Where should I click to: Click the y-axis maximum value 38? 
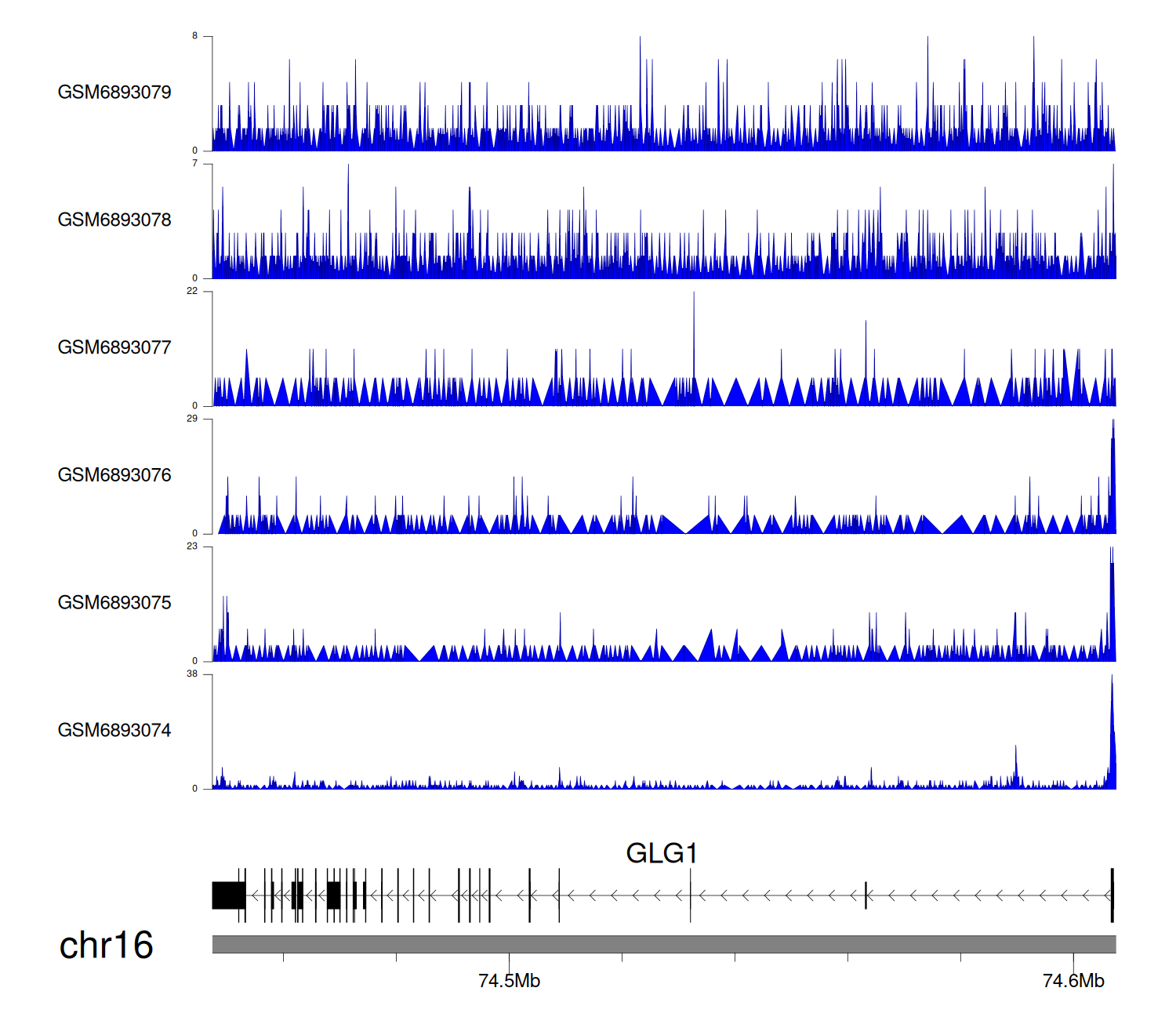pyautogui.click(x=192, y=674)
